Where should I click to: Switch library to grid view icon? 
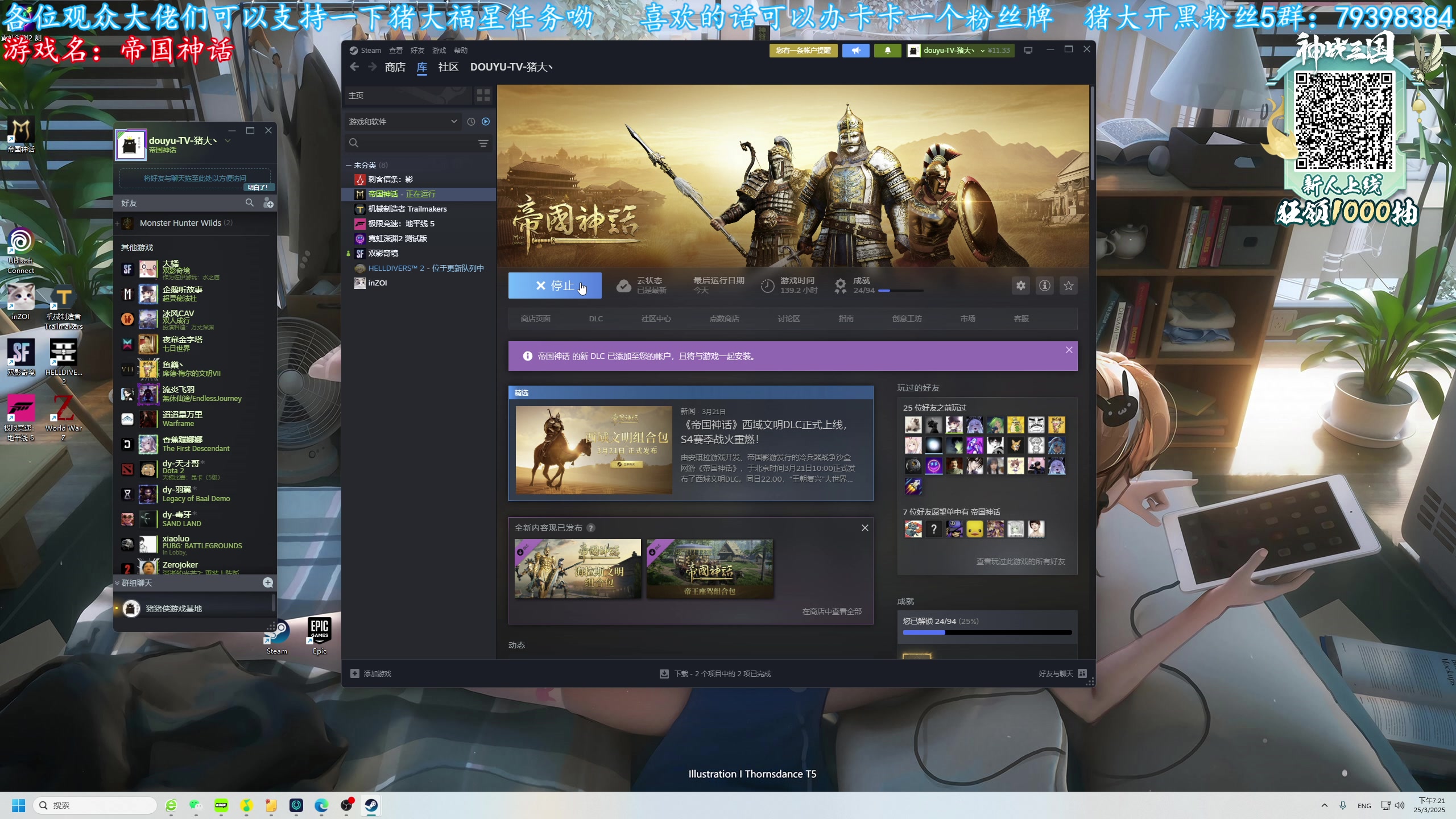[x=483, y=96]
